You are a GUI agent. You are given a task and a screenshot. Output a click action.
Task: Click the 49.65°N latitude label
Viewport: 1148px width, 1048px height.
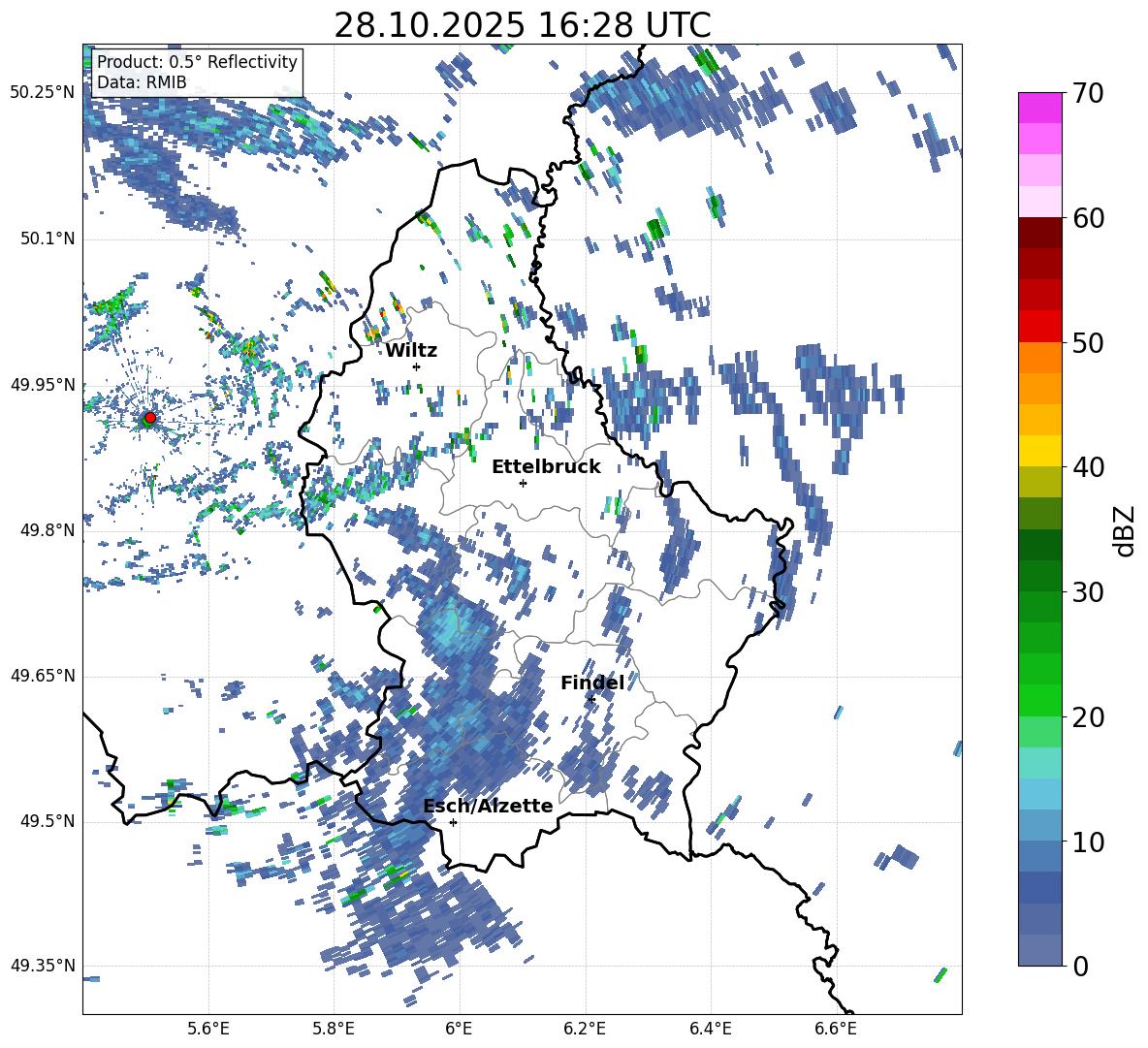pyautogui.click(x=43, y=676)
